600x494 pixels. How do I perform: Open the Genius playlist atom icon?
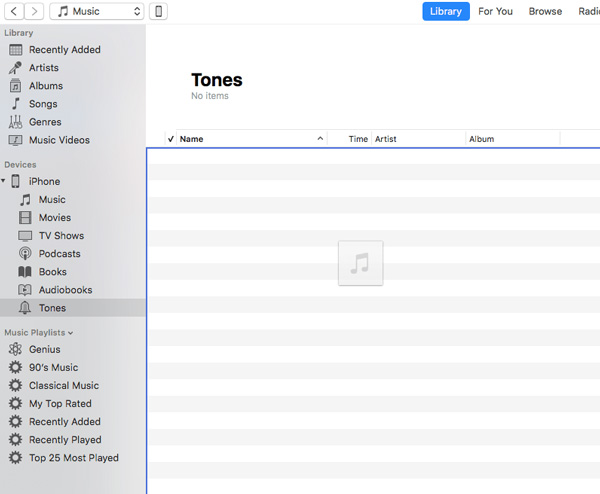[x=15, y=350]
